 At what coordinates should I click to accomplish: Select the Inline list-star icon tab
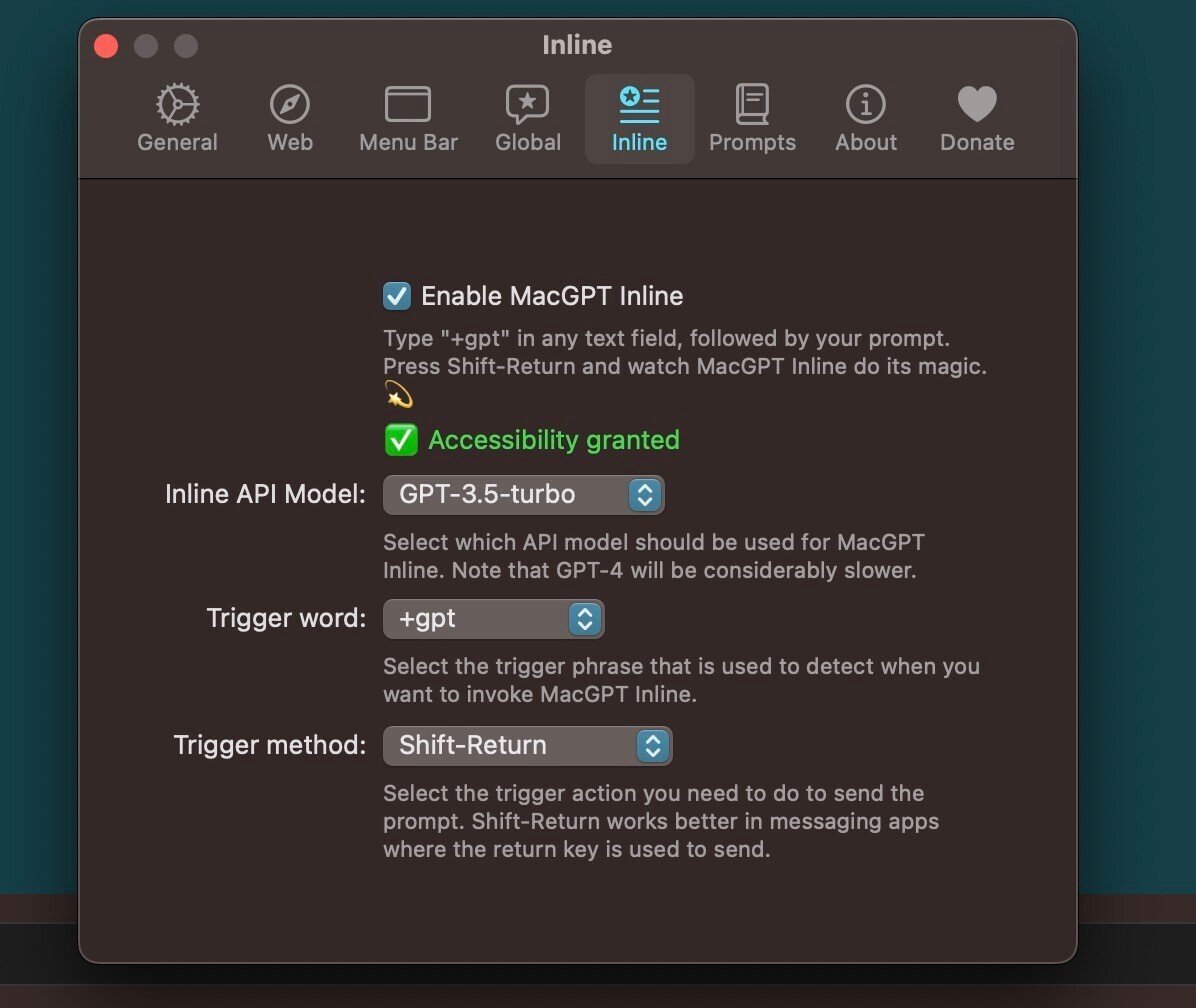(639, 104)
